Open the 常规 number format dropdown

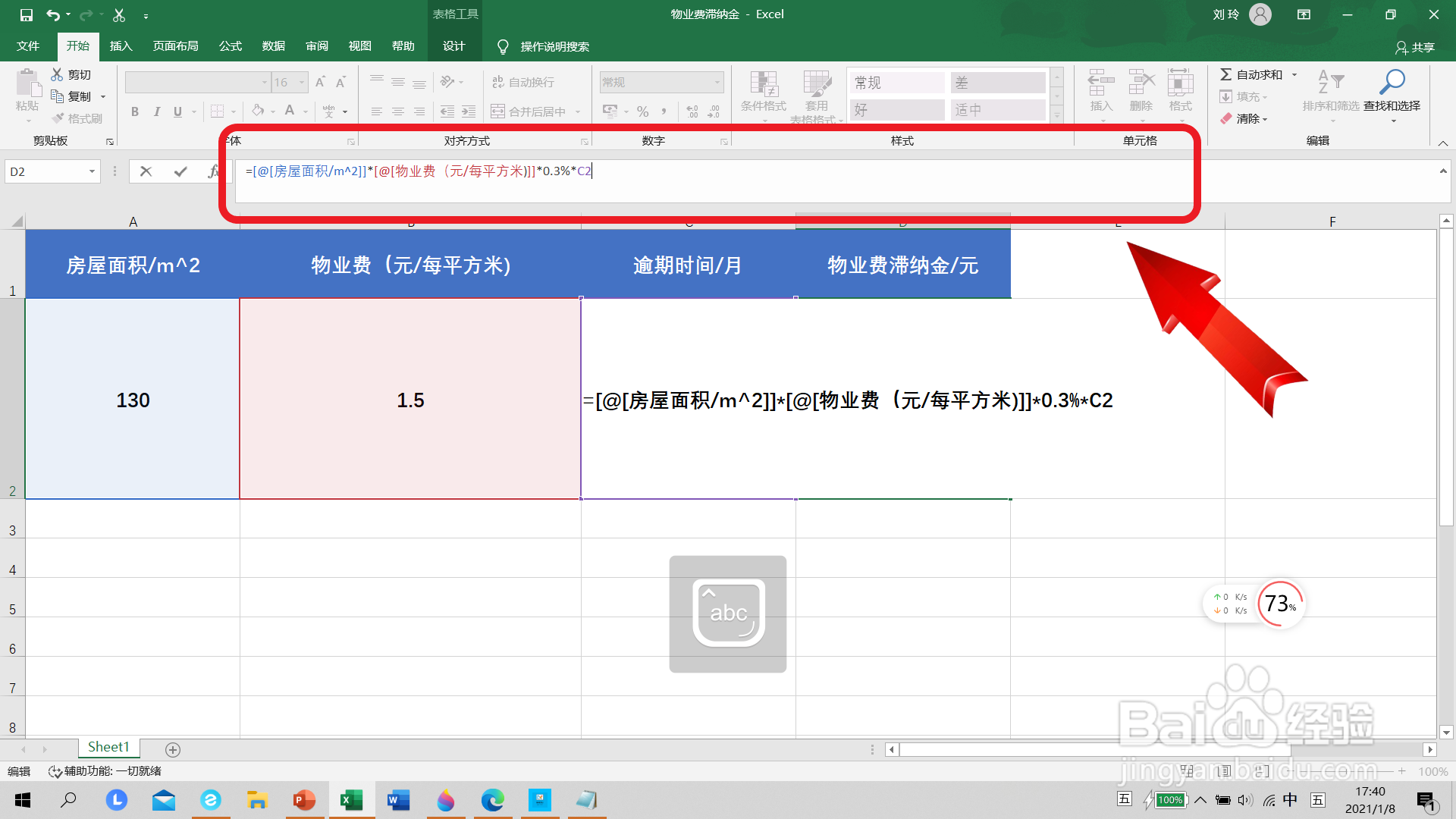pyautogui.click(x=717, y=82)
